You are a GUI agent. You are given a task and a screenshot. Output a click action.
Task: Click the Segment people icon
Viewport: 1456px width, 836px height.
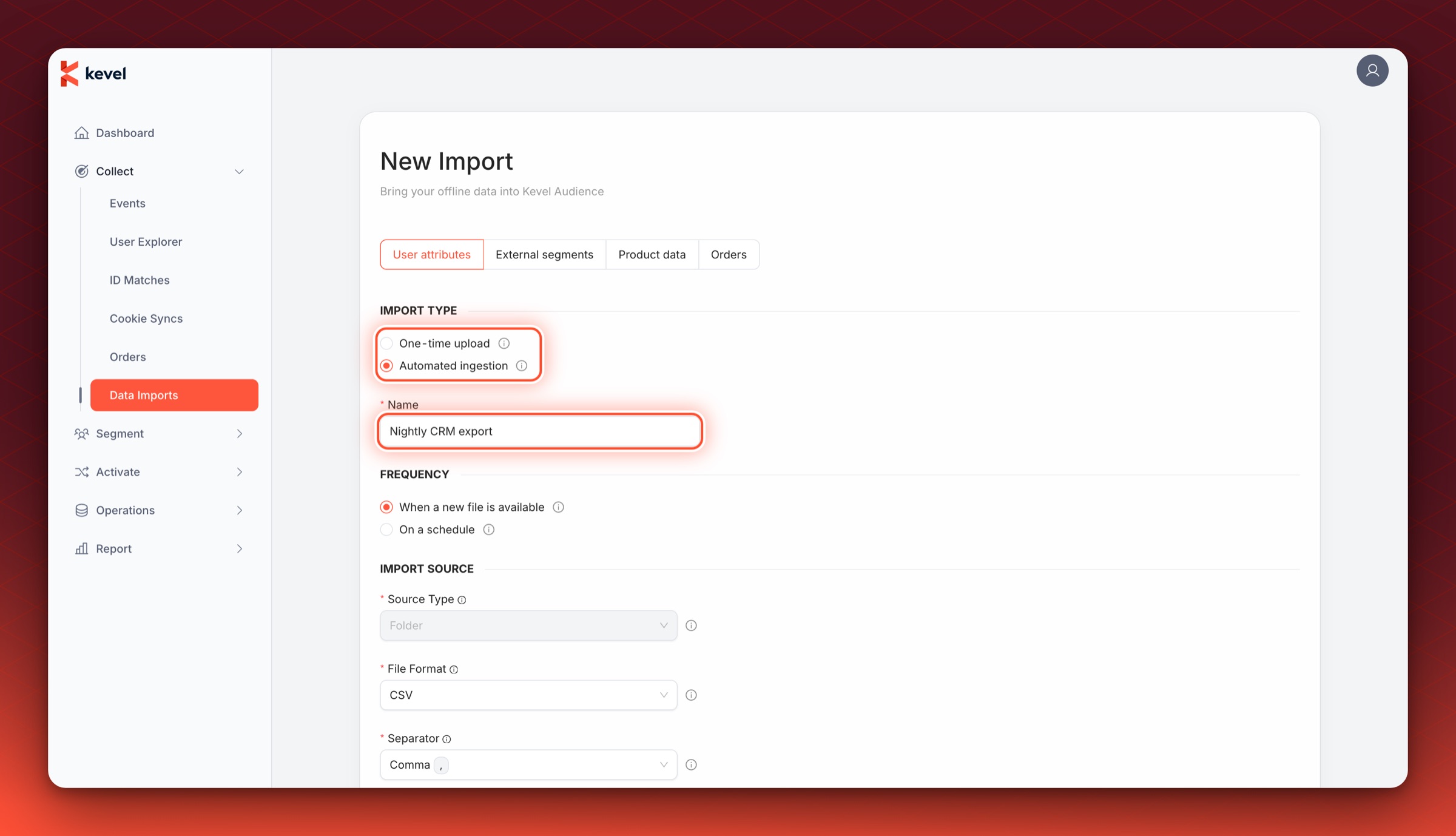point(81,434)
